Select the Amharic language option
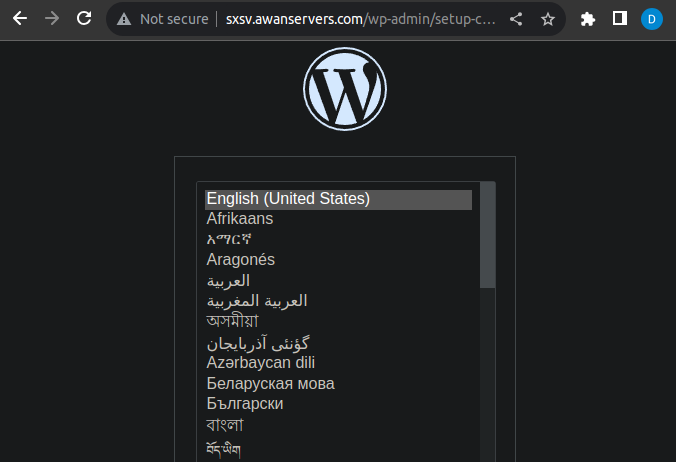Image resolution: width=676 pixels, height=462 pixels. click(x=338, y=239)
